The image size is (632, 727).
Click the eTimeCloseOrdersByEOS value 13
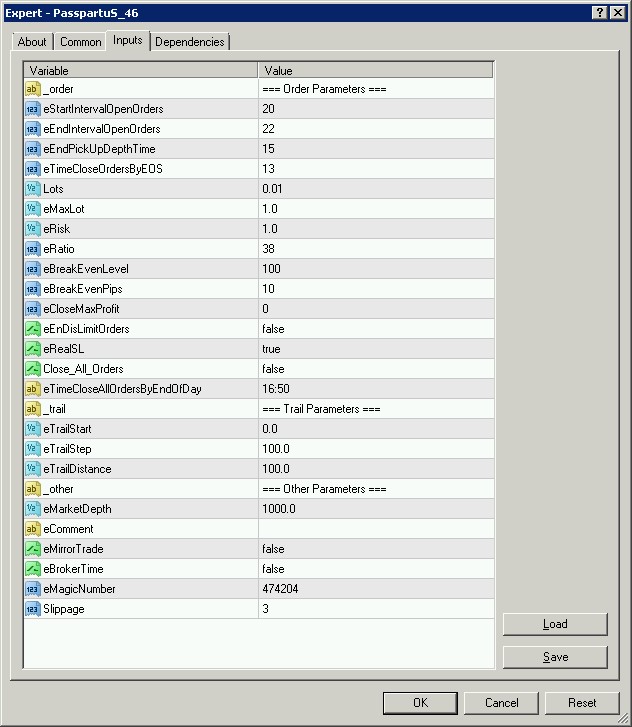pyautogui.click(x=268, y=168)
